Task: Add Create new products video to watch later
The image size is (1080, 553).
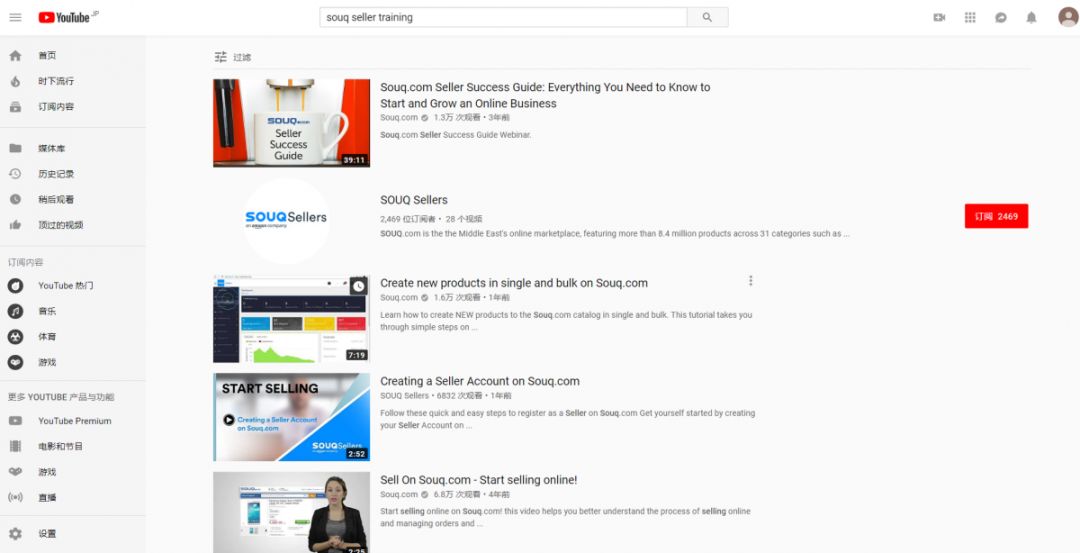Action: [x=358, y=286]
